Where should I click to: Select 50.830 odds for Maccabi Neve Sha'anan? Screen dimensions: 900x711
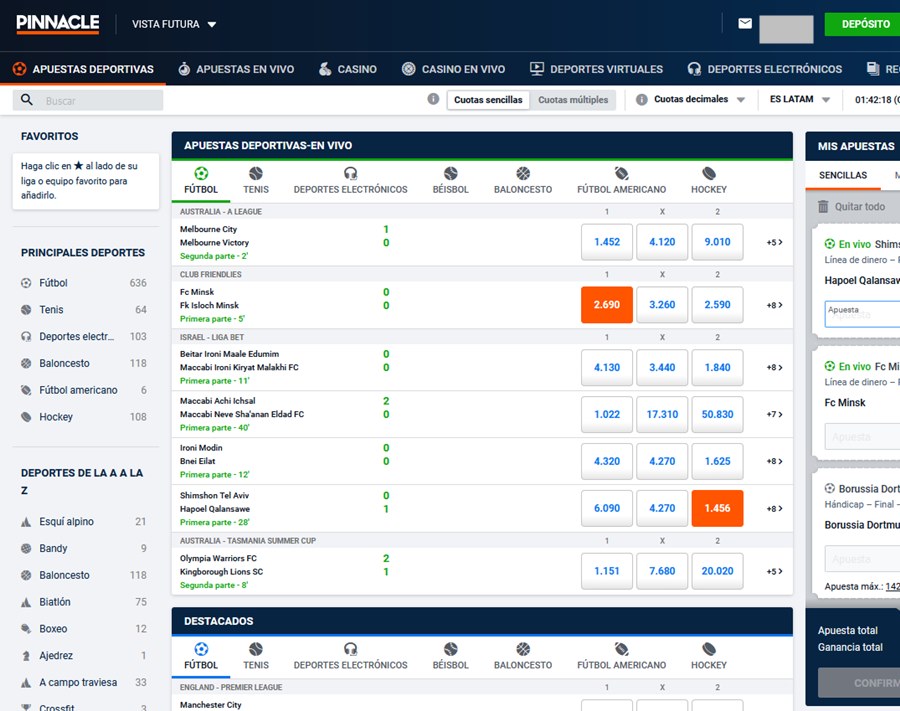click(717, 414)
